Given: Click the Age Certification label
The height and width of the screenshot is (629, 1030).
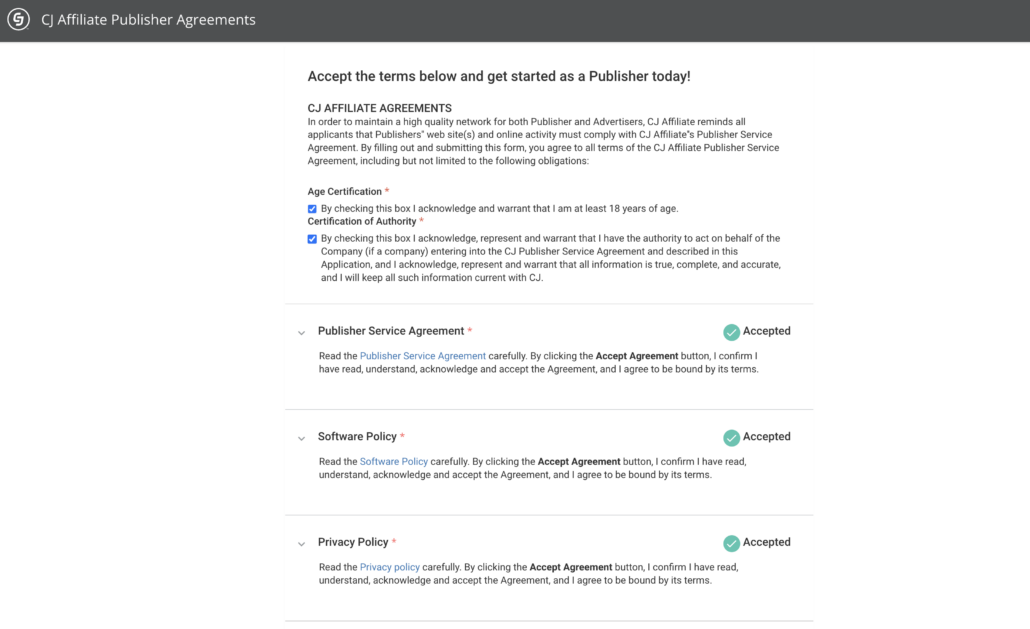Looking at the screenshot, I should [345, 192].
